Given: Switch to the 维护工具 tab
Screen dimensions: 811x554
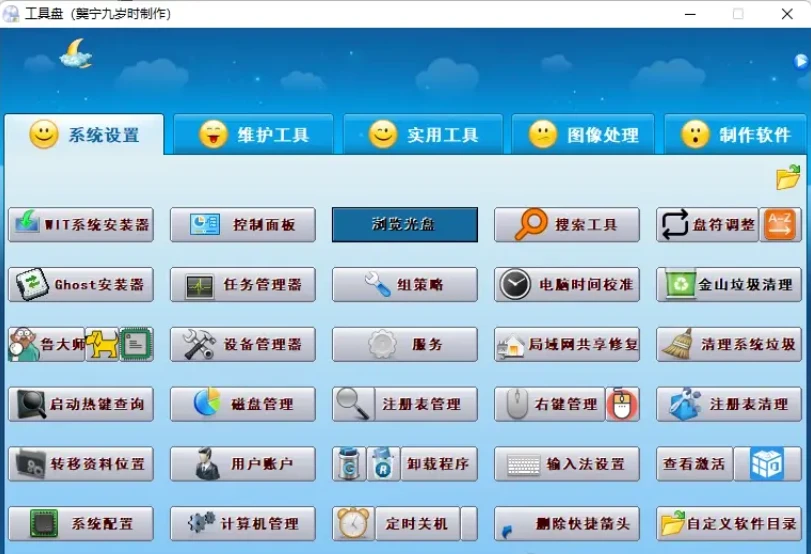Looking at the screenshot, I should [253, 134].
